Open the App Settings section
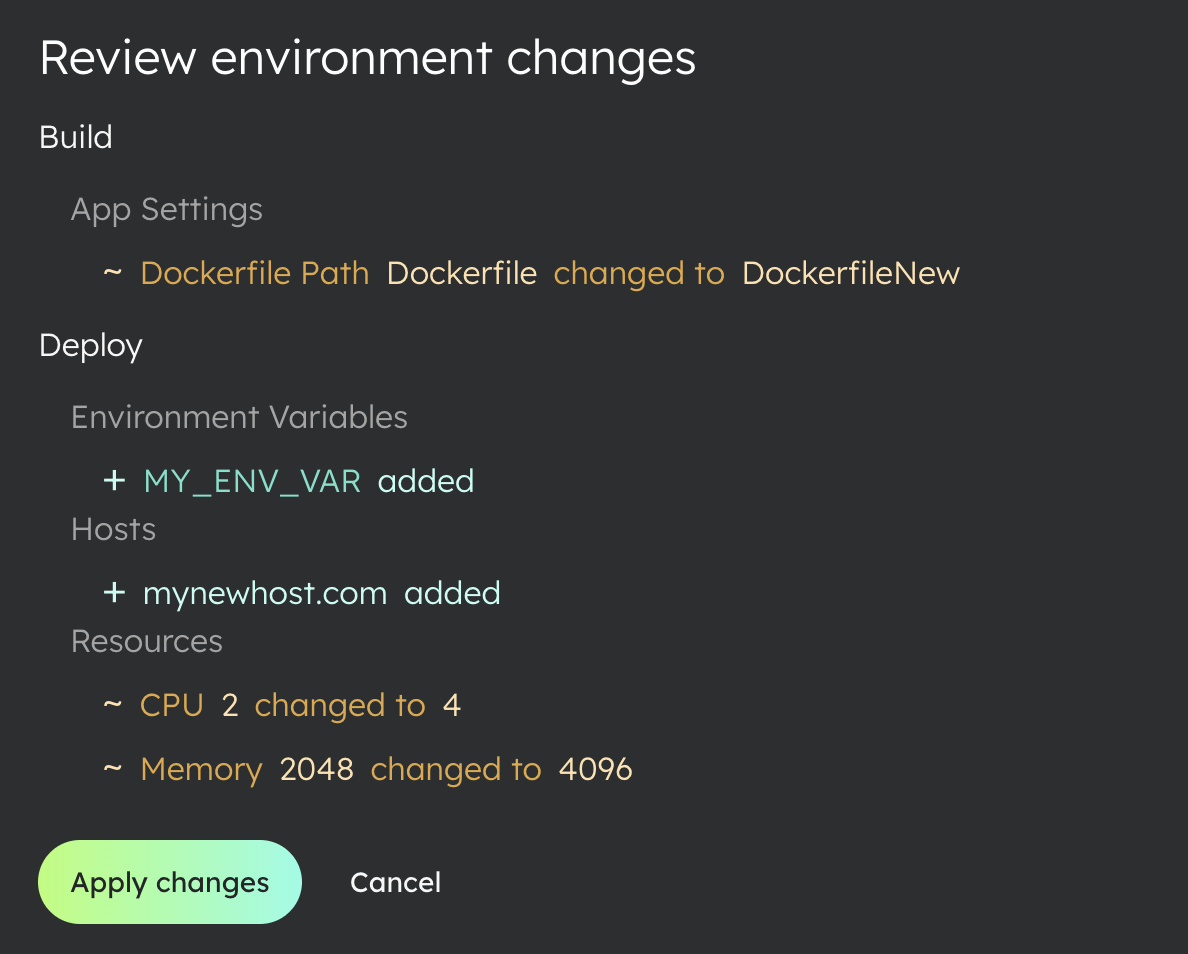 [x=166, y=209]
